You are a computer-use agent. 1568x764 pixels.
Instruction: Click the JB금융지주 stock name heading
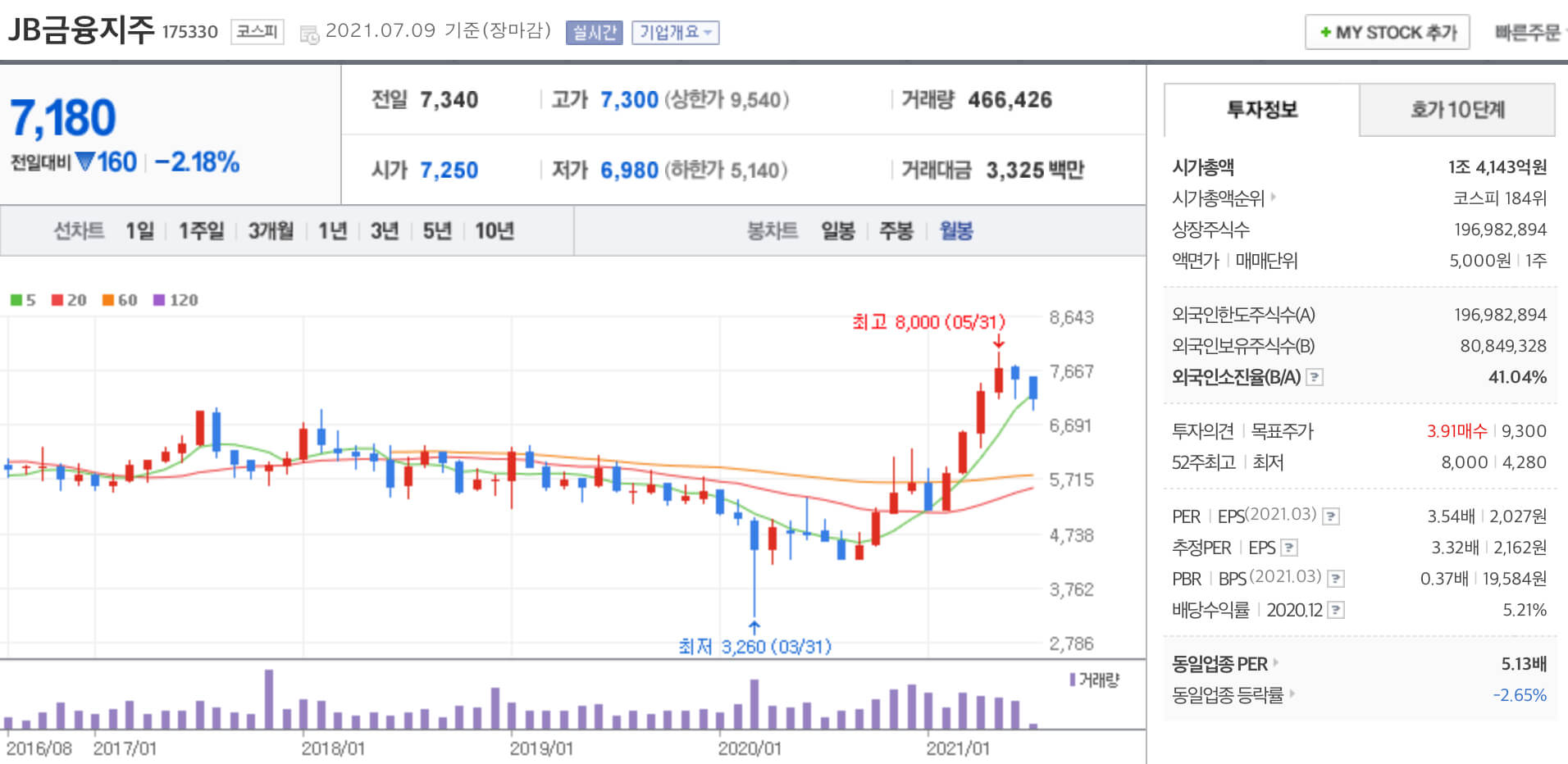click(81, 30)
